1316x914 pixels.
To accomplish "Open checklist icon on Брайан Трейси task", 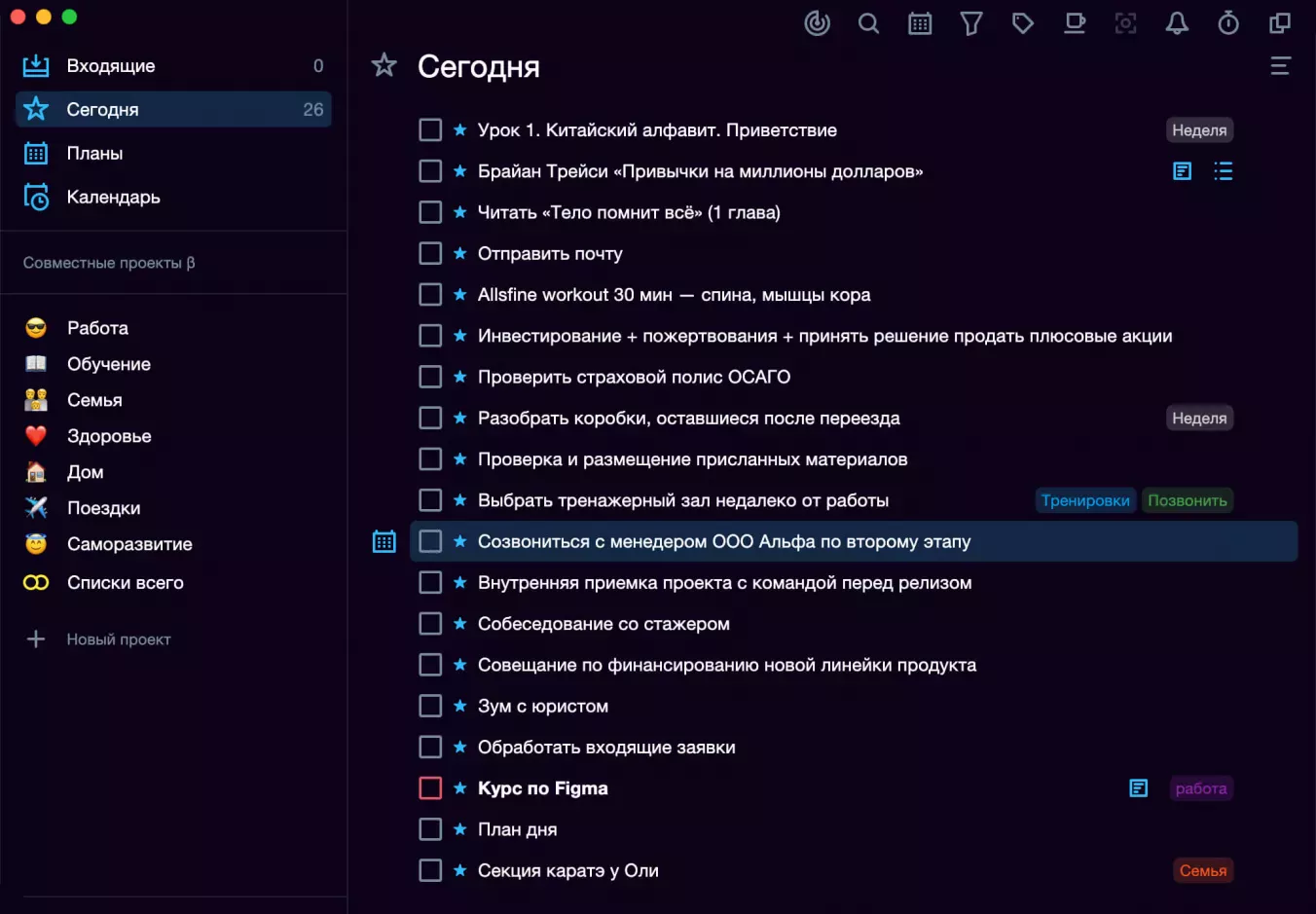I will pos(1224,171).
